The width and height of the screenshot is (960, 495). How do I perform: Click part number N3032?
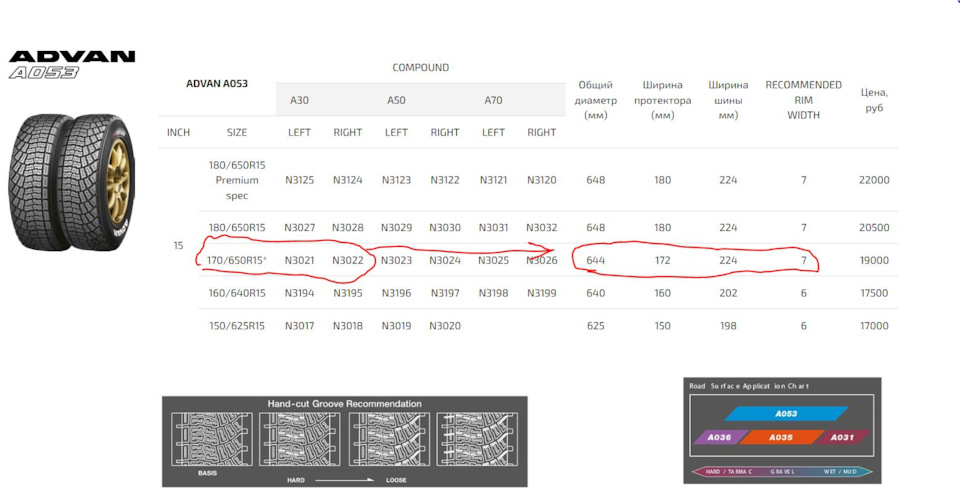coord(542,227)
